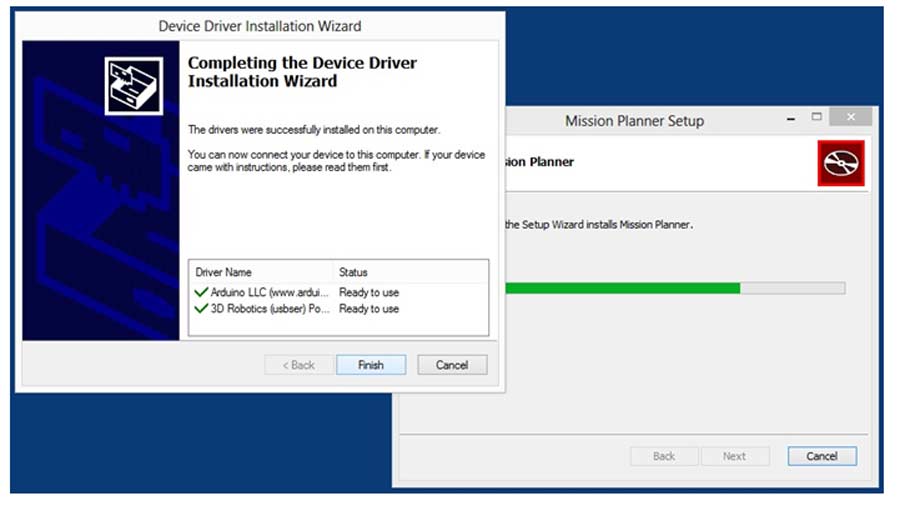
Task: Maximize the Mission Planner Setup window
Action: (x=816, y=117)
